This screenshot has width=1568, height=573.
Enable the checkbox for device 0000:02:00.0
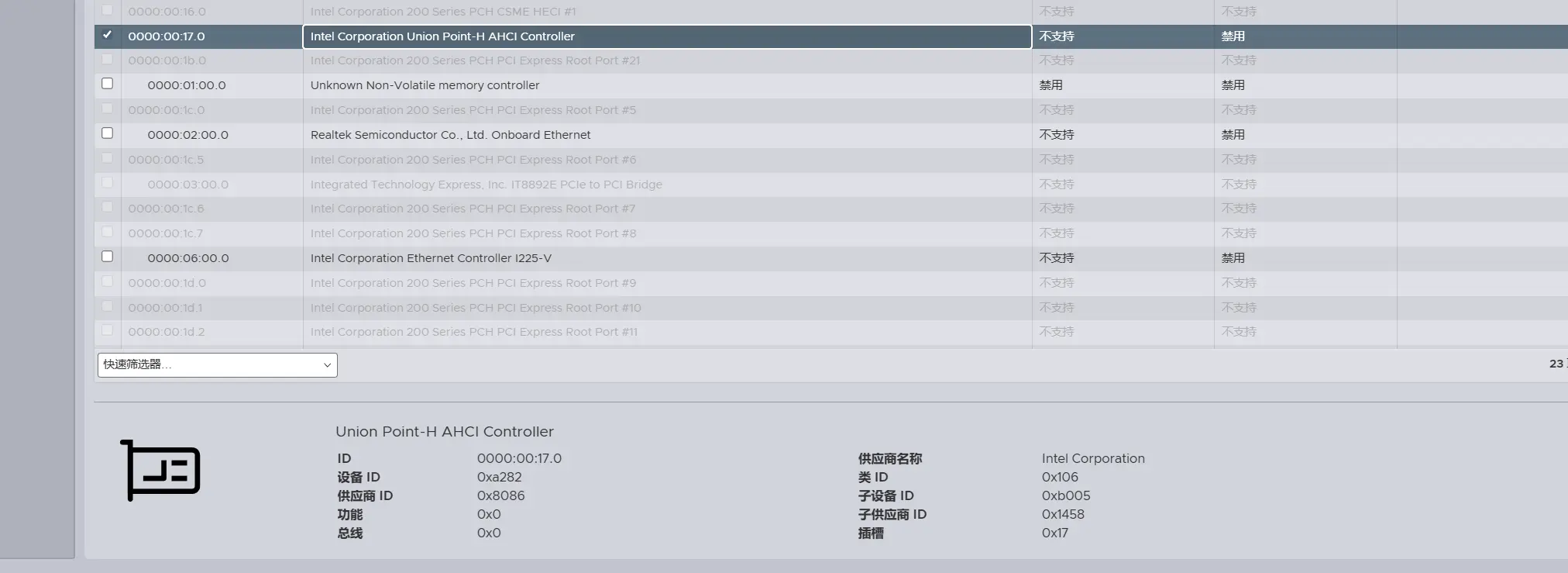107,133
